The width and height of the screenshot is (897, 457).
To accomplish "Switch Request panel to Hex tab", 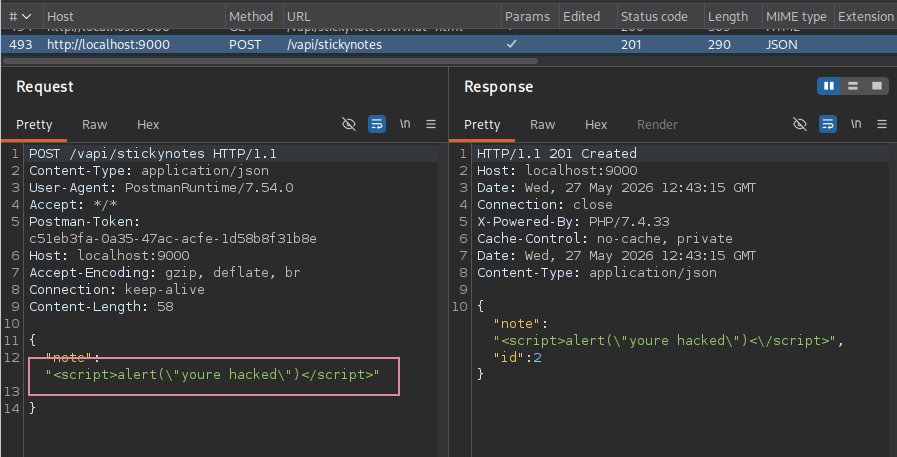I will 148,124.
